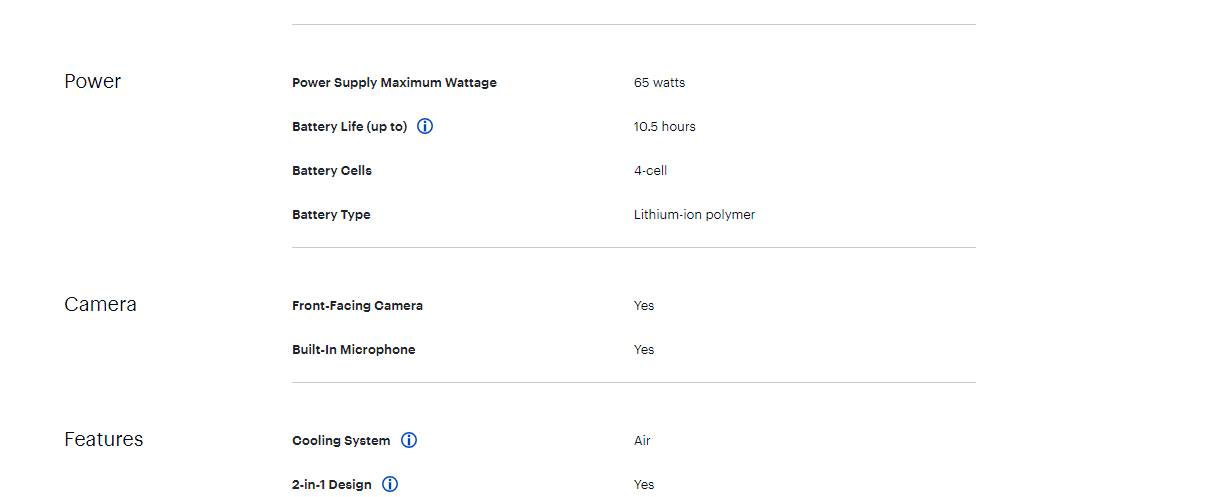1208x497 pixels.
Task: Click the Built-In Microphone label
Action: (x=353, y=349)
